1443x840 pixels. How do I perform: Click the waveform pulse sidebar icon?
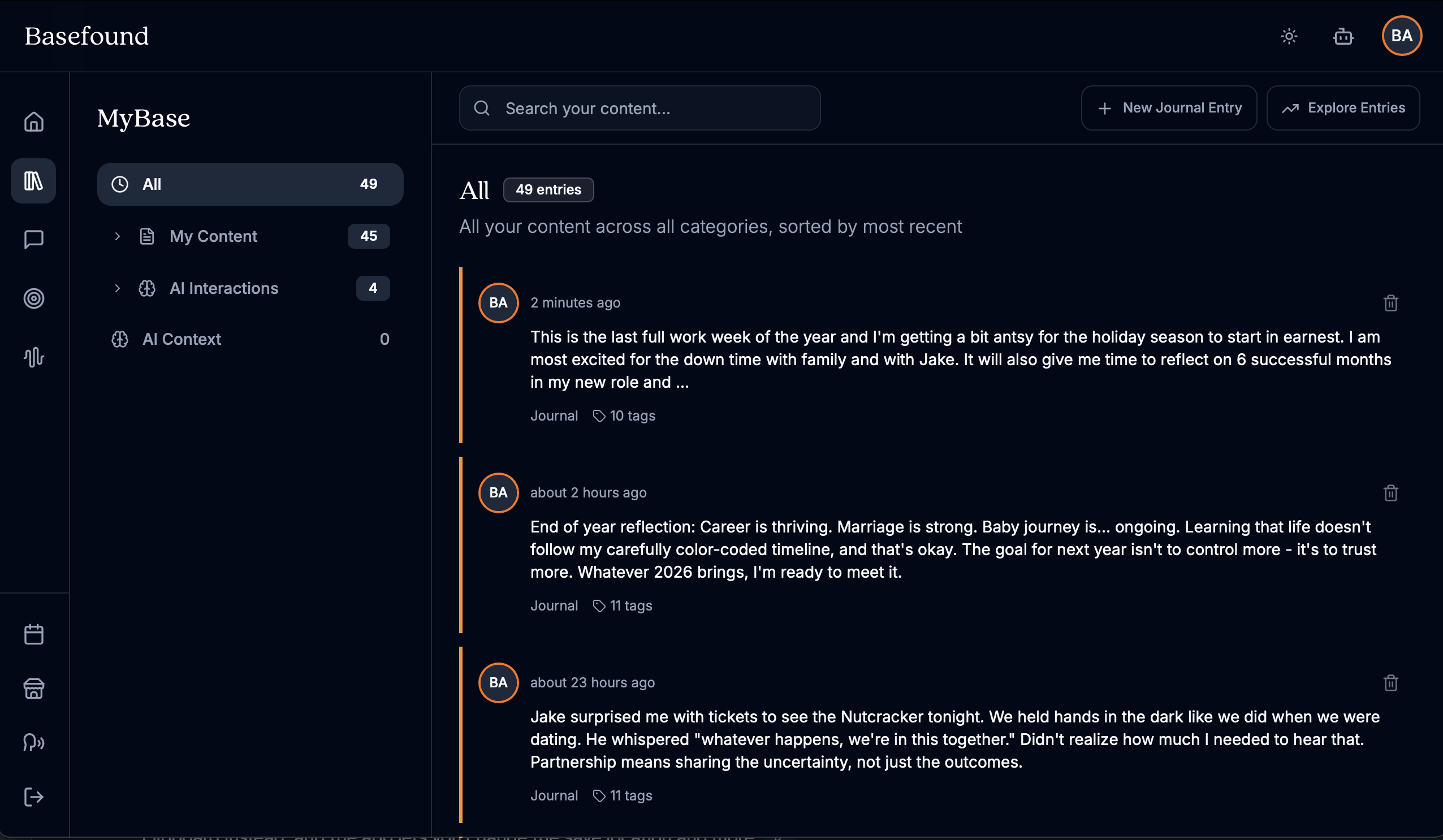[34, 357]
